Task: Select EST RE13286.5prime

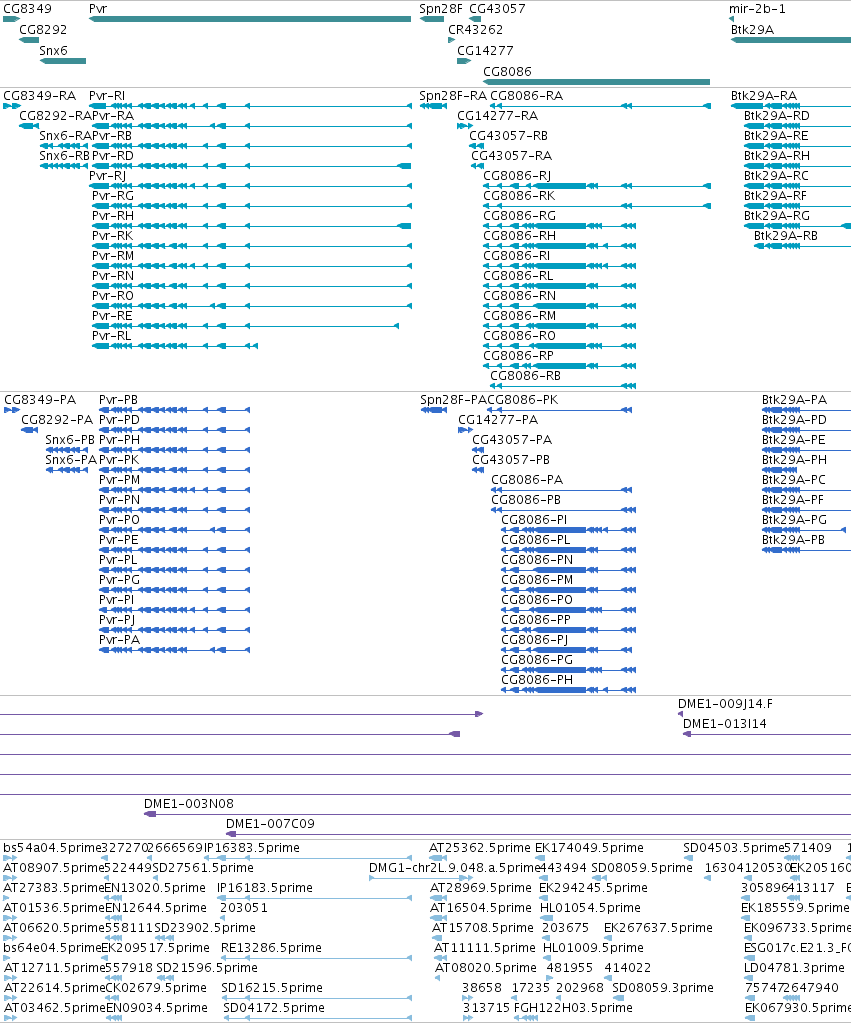Action: [271, 948]
